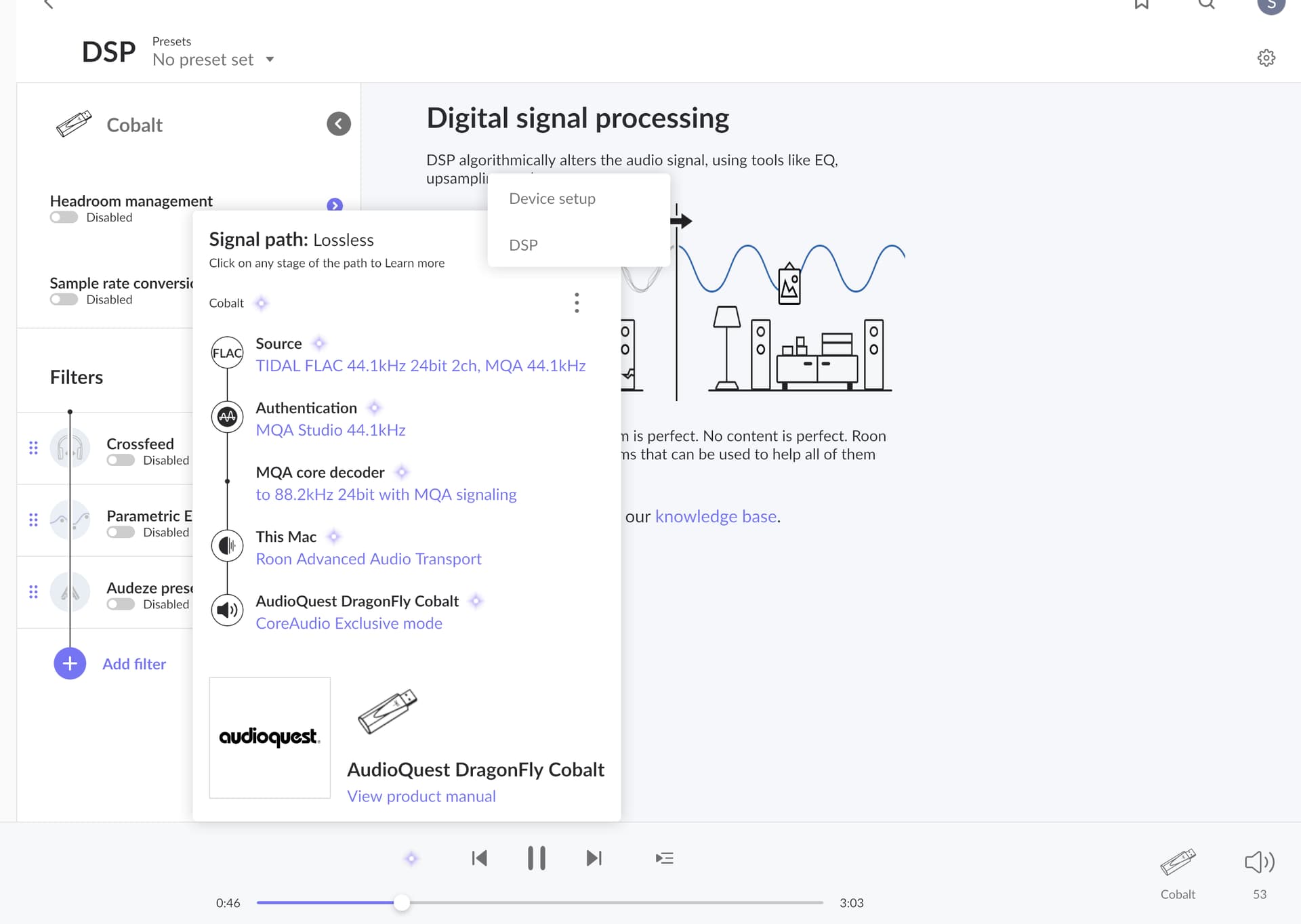This screenshot has height=924, width=1301.
Task: Select the Cobalt zone icon at bottom right
Action: [x=1178, y=862]
